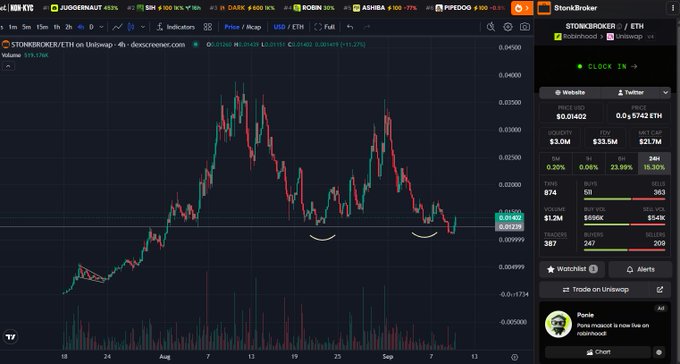The image size is (680, 364).
Task: Switch chart to Mcap mode
Action: tap(254, 27)
